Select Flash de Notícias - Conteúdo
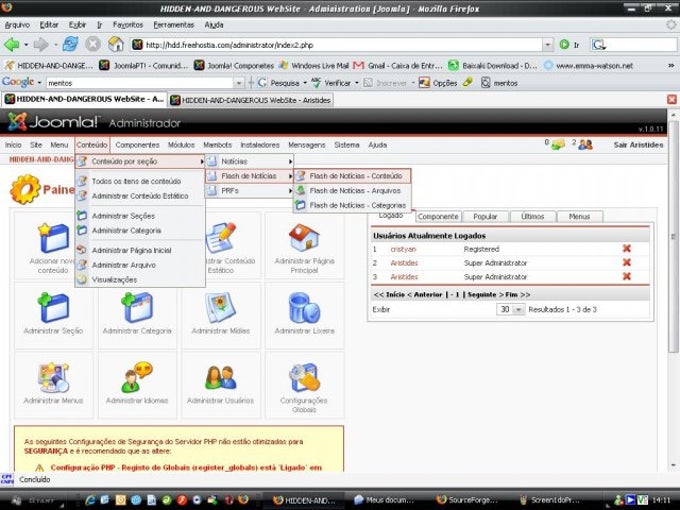 (352, 176)
